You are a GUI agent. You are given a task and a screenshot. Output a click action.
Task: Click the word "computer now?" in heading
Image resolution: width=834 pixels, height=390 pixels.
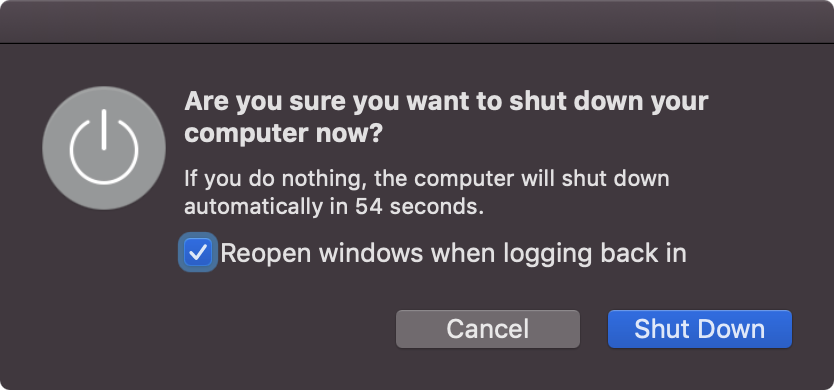283,133
